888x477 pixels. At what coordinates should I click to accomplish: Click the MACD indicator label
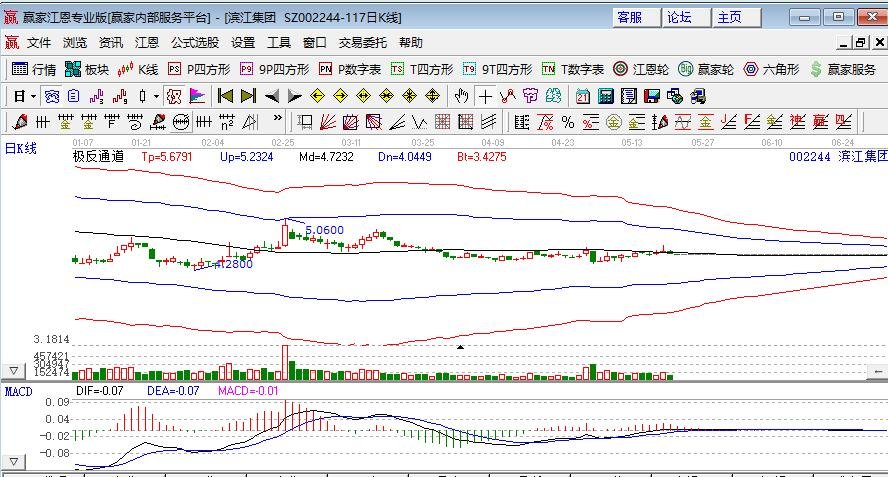point(19,391)
